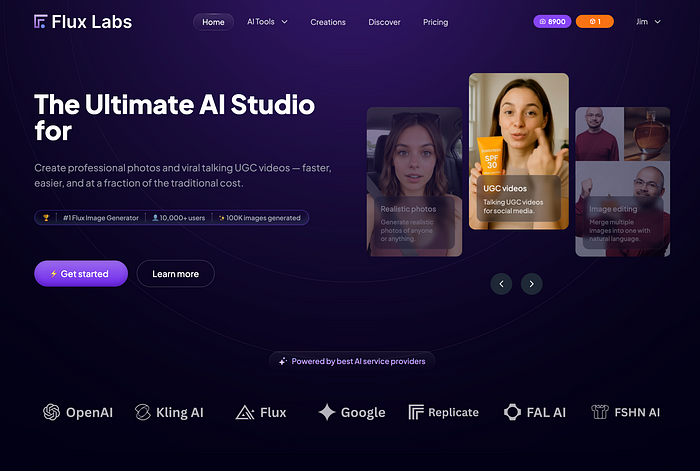Expand the AI Tools dropdown menu

[267, 22]
